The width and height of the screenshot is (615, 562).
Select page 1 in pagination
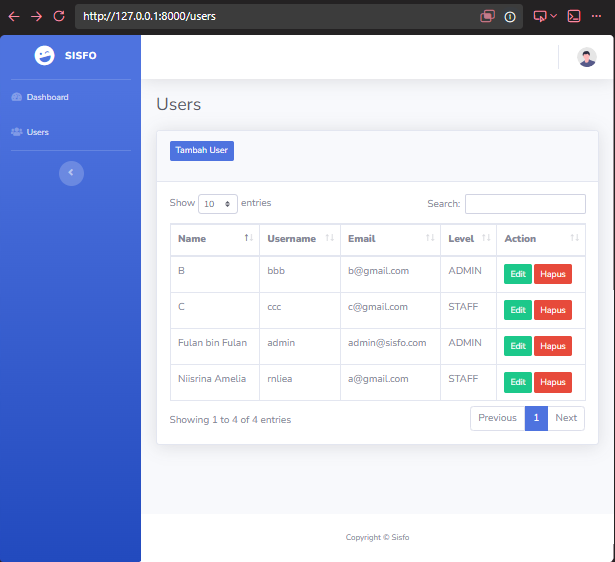[536, 418]
